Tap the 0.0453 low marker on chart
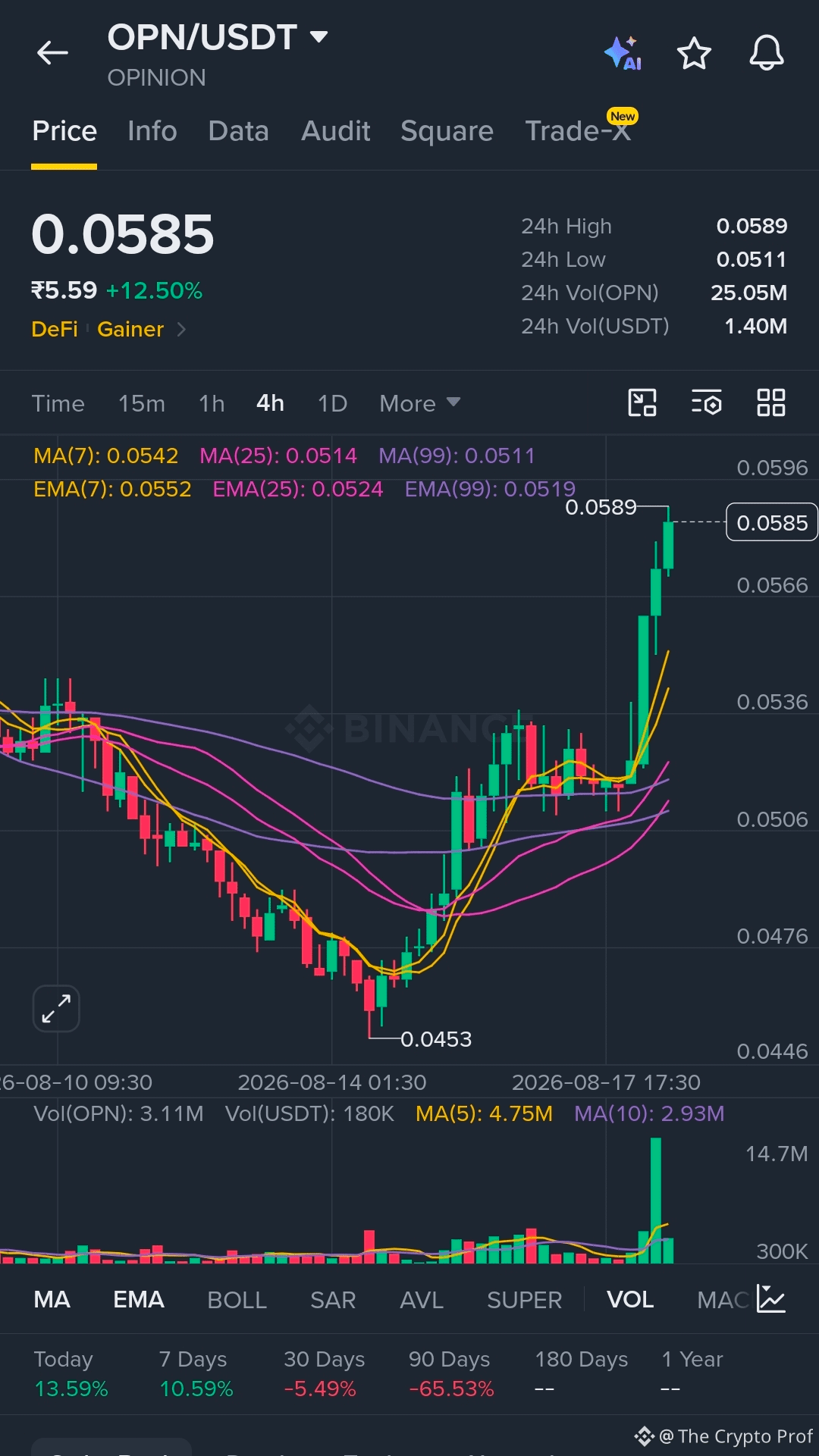 [x=436, y=1039]
